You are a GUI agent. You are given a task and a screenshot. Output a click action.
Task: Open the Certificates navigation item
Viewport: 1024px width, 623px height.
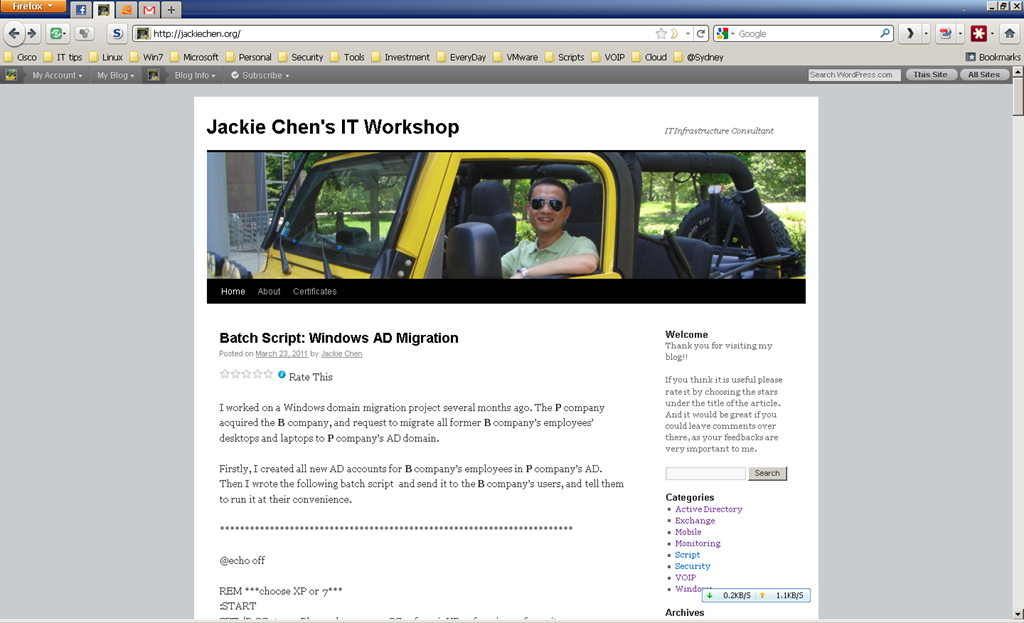point(315,291)
